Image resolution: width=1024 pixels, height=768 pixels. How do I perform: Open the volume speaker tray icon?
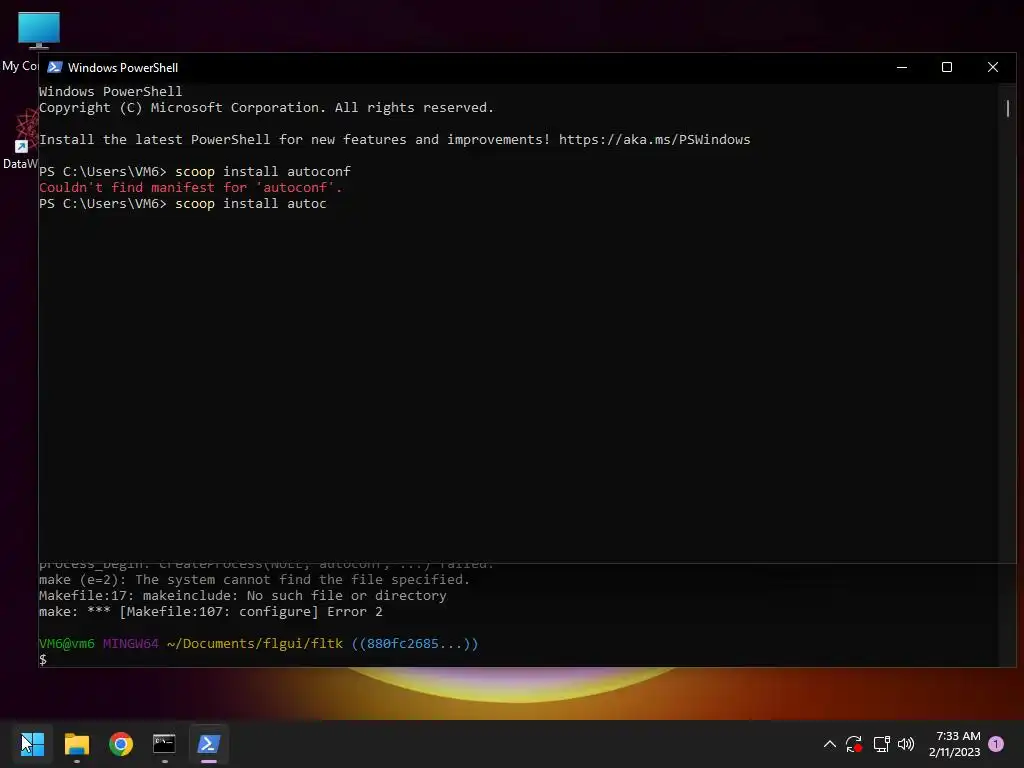tap(906, 744)
